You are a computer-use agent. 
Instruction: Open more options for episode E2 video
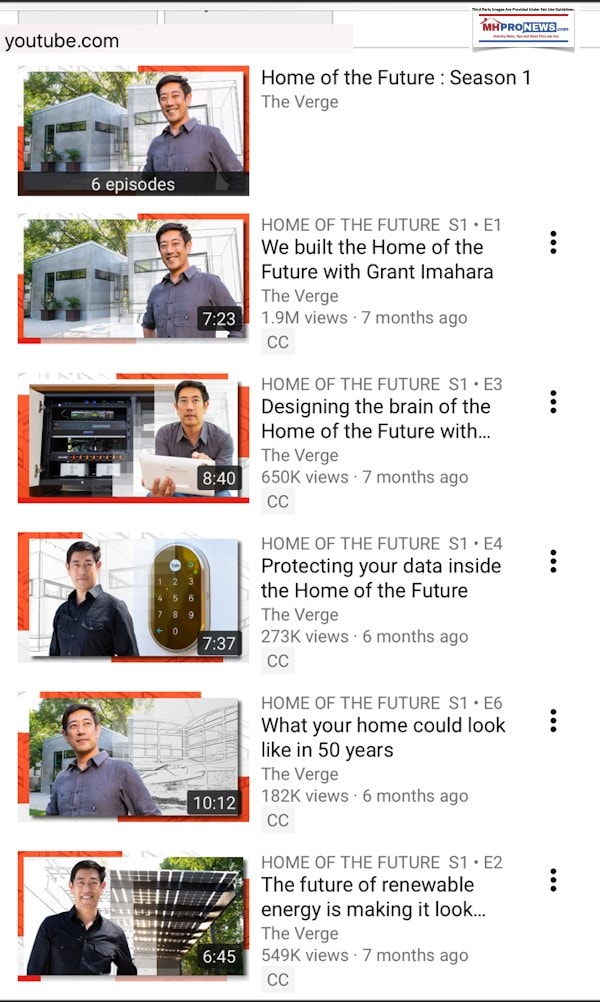(x=553, y=880)
